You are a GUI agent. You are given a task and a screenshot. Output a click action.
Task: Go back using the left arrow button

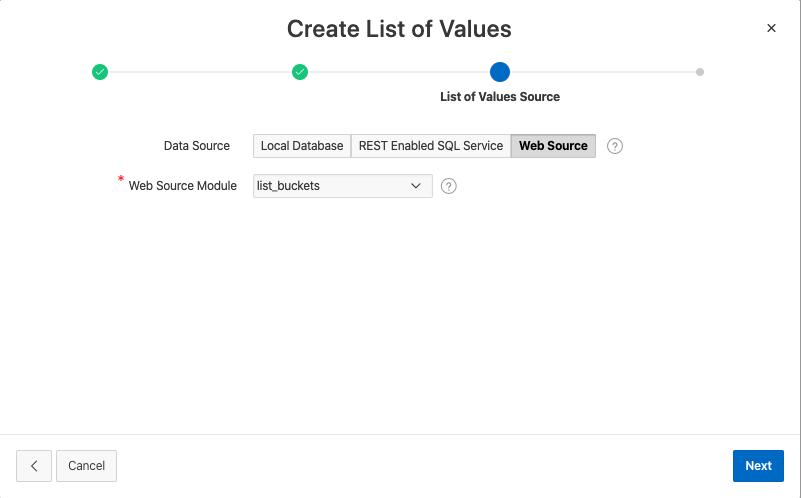click(x=34, y=465)
